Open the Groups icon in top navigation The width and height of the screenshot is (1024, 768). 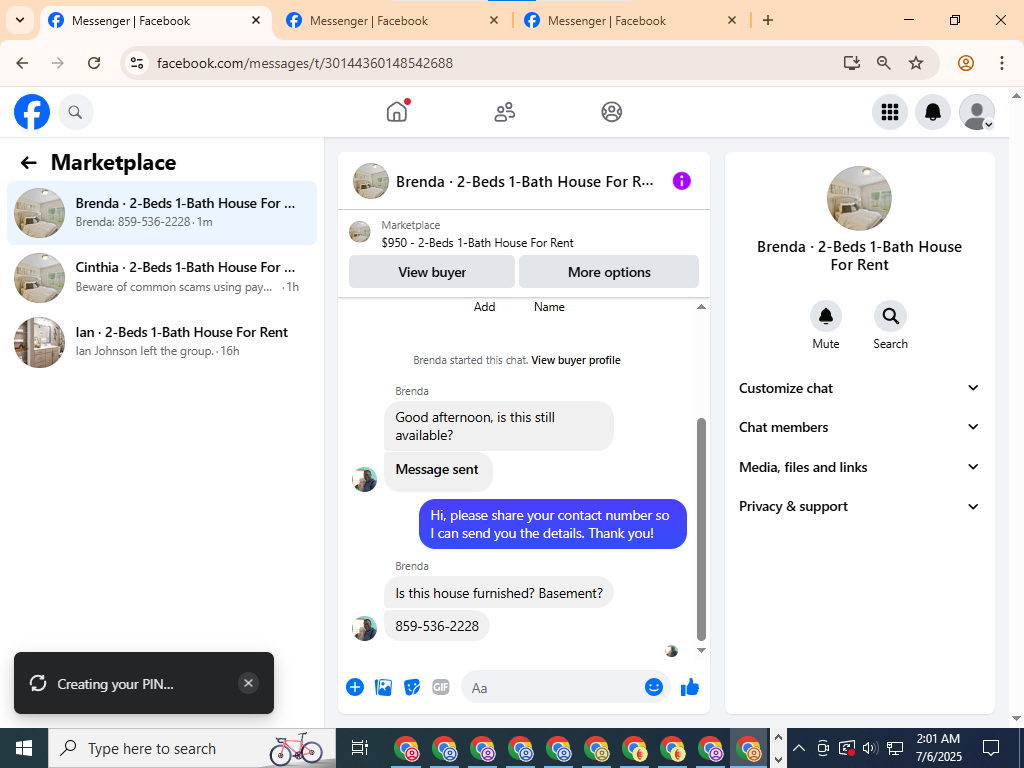pyautogui.click(x=611, y=112)
